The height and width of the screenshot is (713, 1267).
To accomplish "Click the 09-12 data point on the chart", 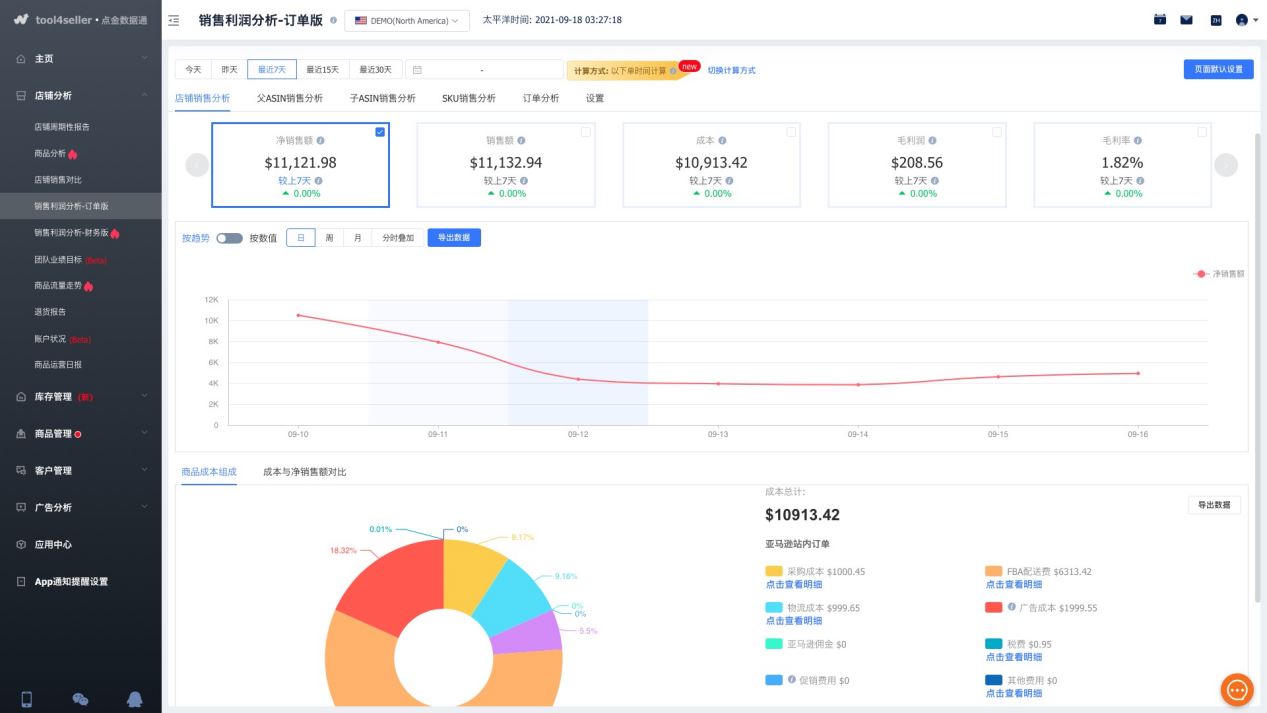I will click(578, 379).
